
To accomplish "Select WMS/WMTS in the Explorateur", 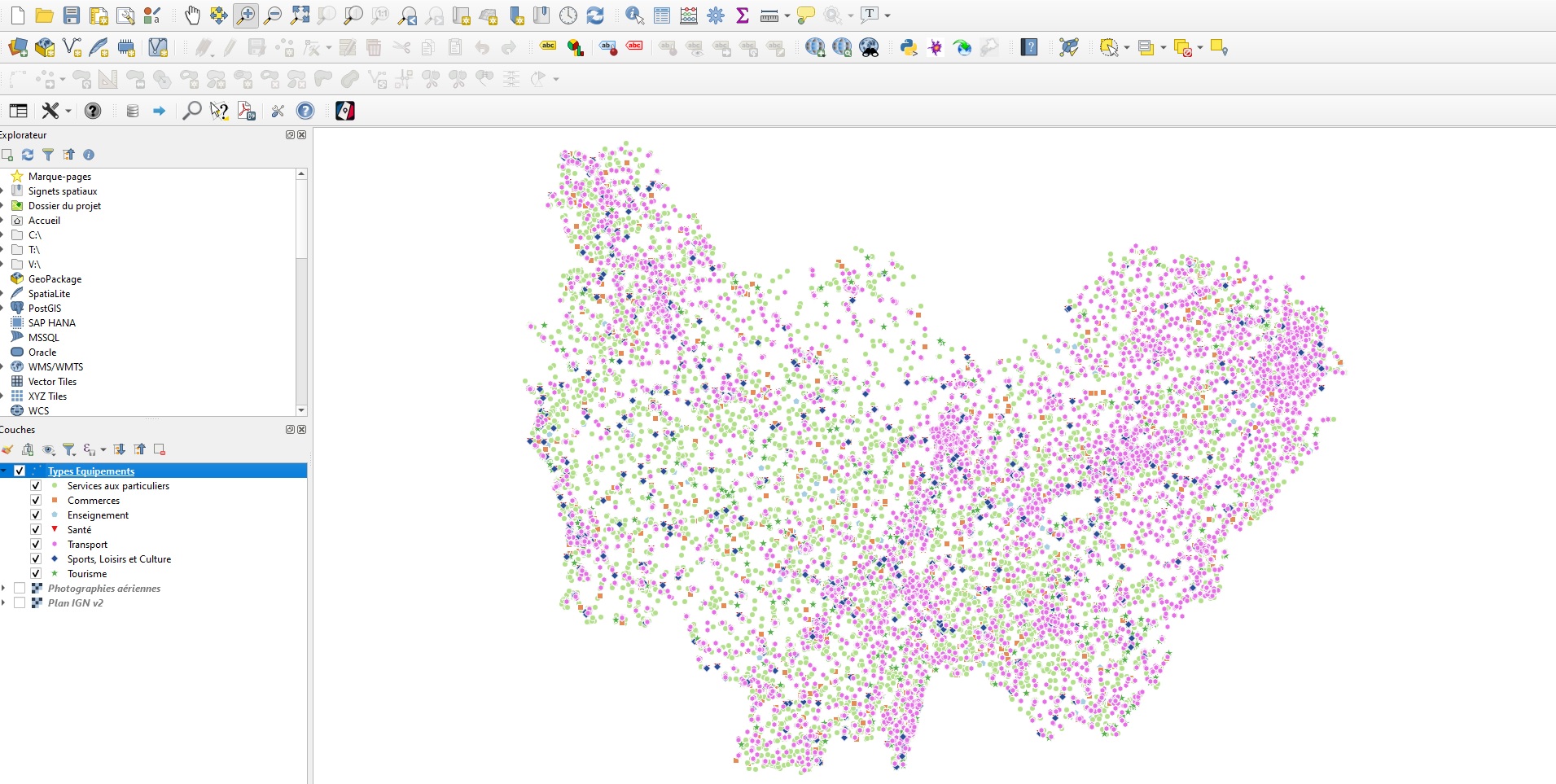I will click(x=55, y=366).
